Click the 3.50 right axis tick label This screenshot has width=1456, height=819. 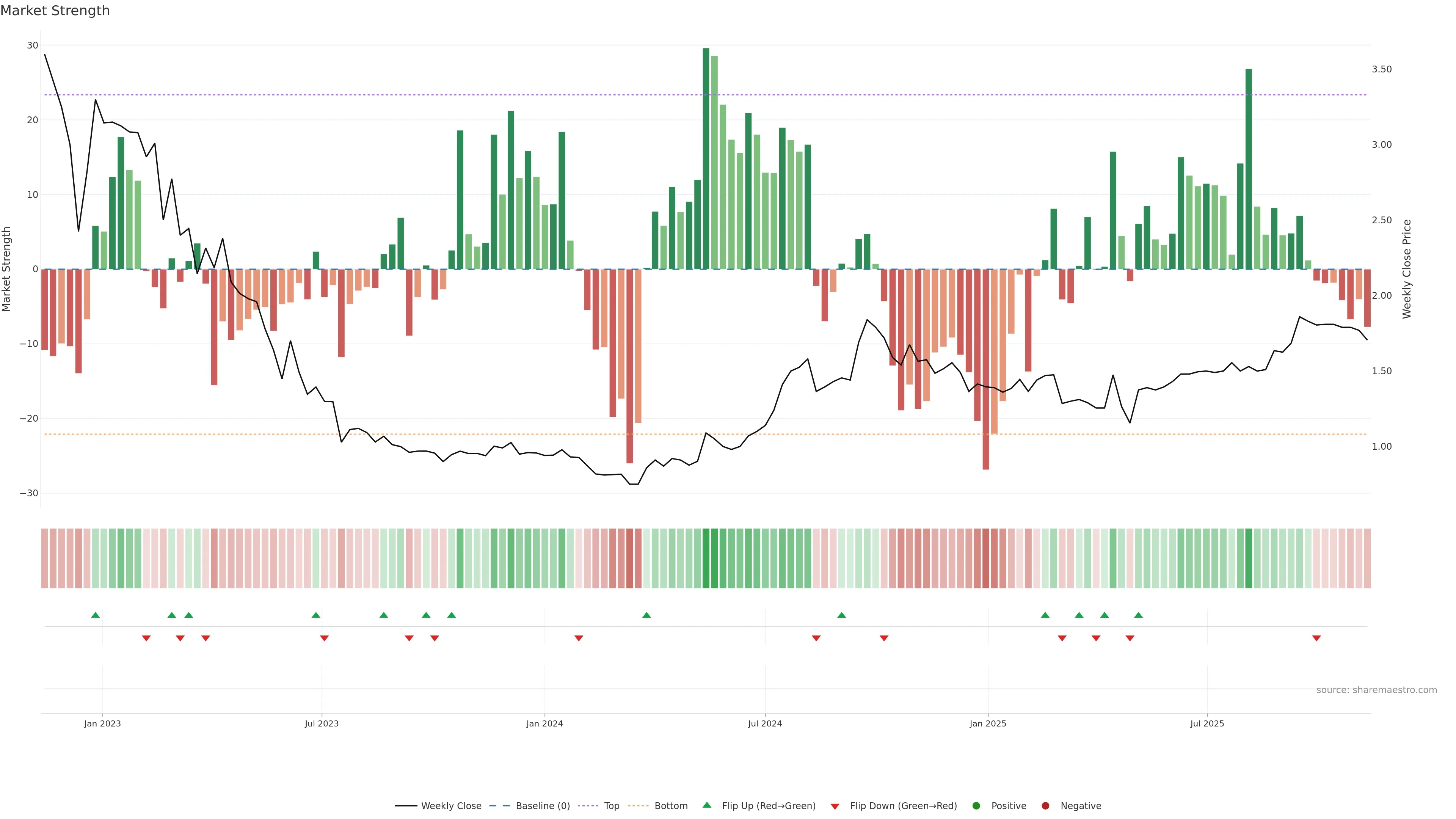(1381, 69)
